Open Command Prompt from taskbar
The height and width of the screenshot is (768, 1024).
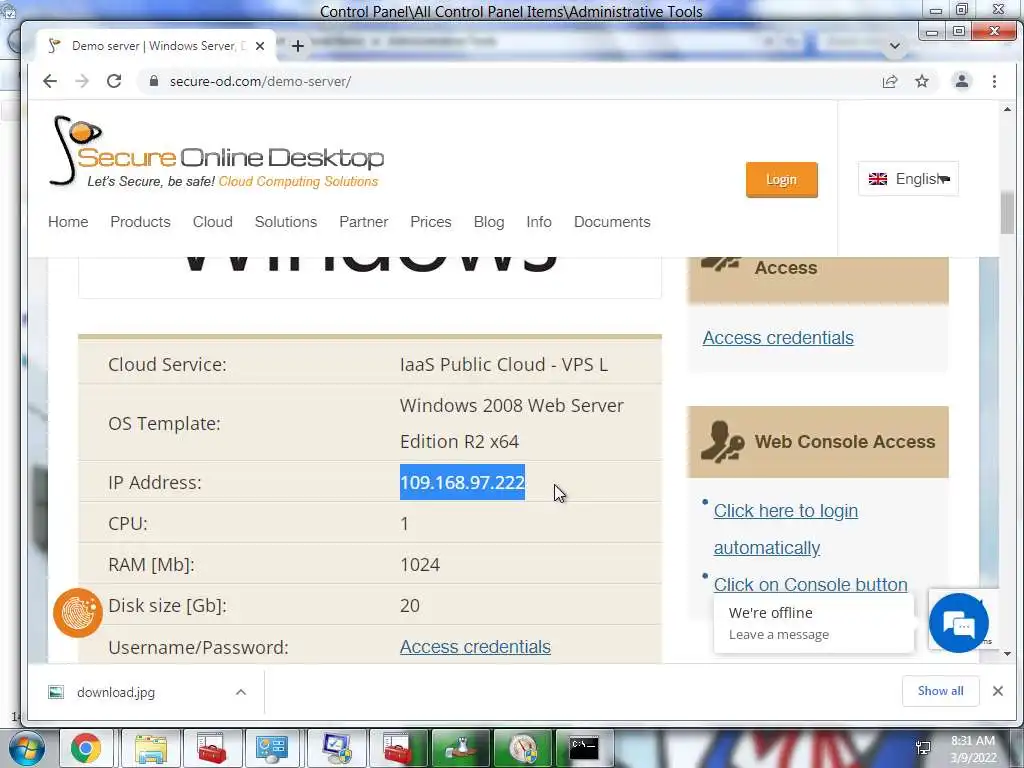[x=583, y=748]
